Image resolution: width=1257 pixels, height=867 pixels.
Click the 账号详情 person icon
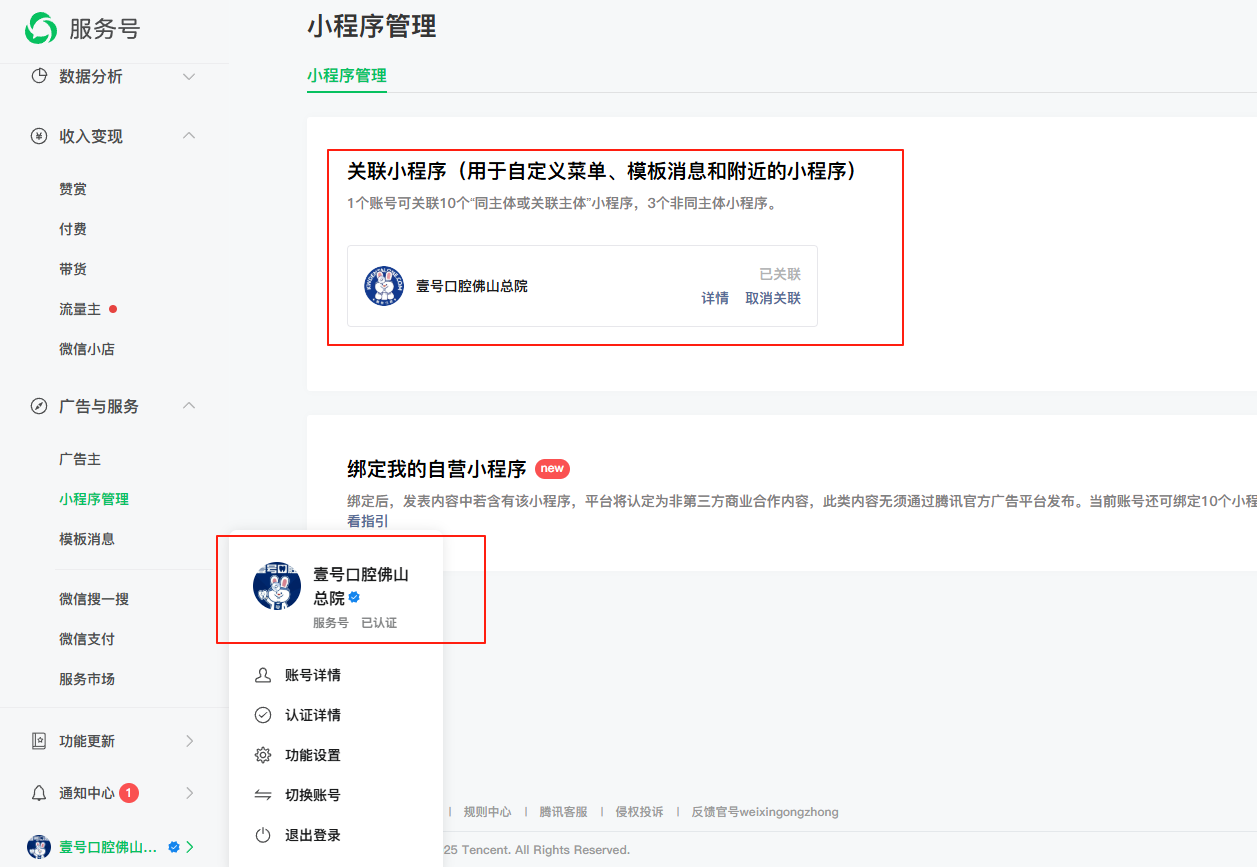tap(263, 675)
